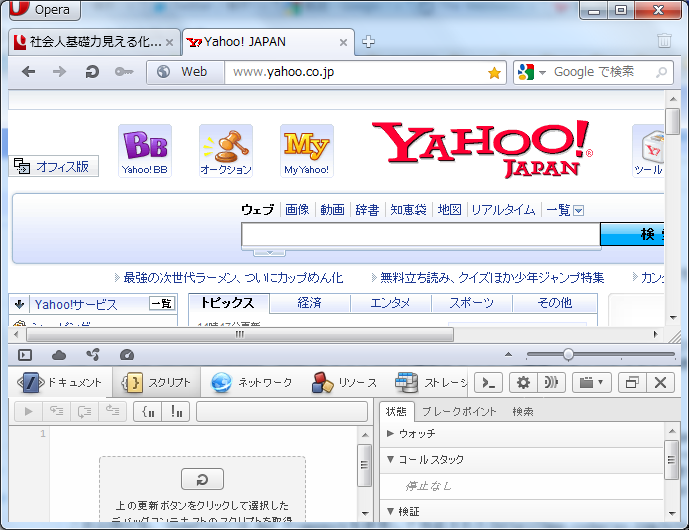Switch to the 社会人基礎力見える化 tab
The image size is (689, 530).
(x=94, y=42)
